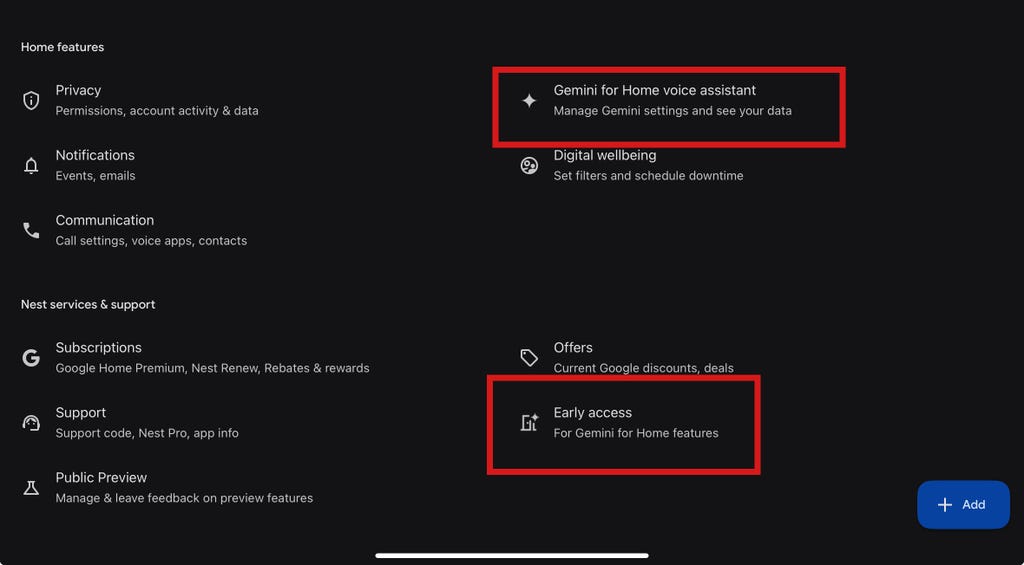
Task: Click the Communication phone icon
Action: [31, 231]
